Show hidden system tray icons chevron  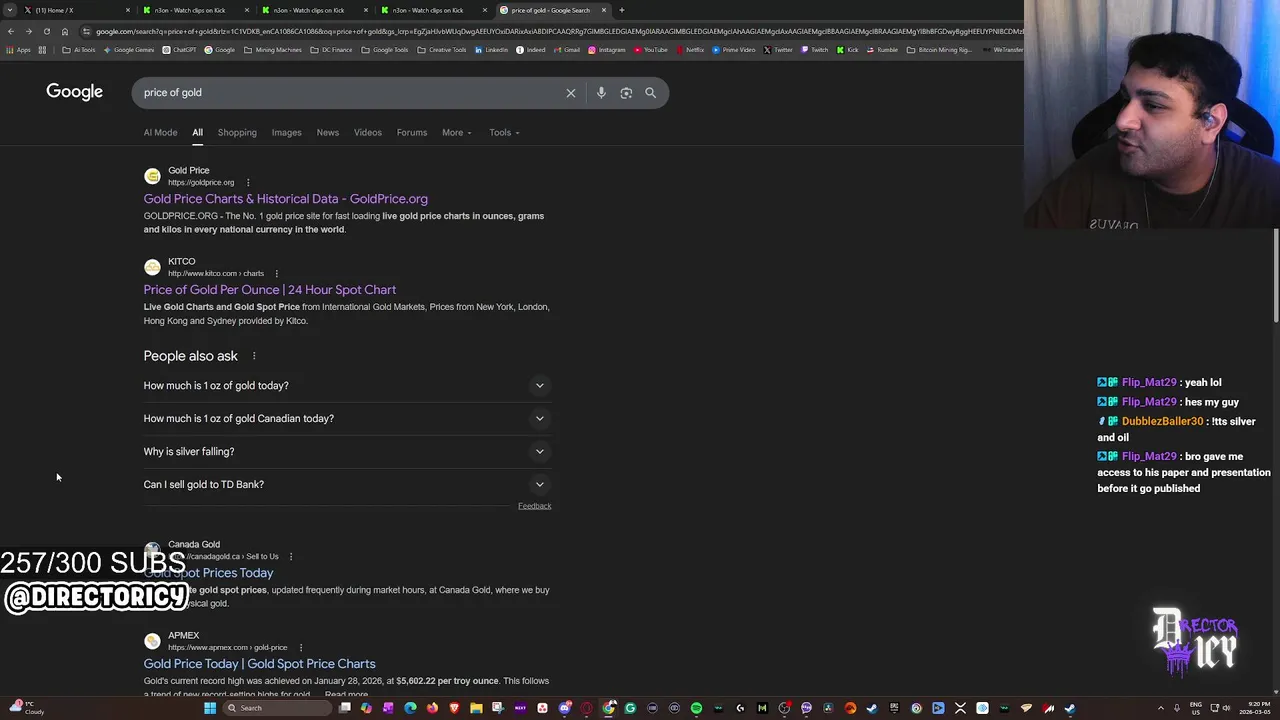[1160, 708]
